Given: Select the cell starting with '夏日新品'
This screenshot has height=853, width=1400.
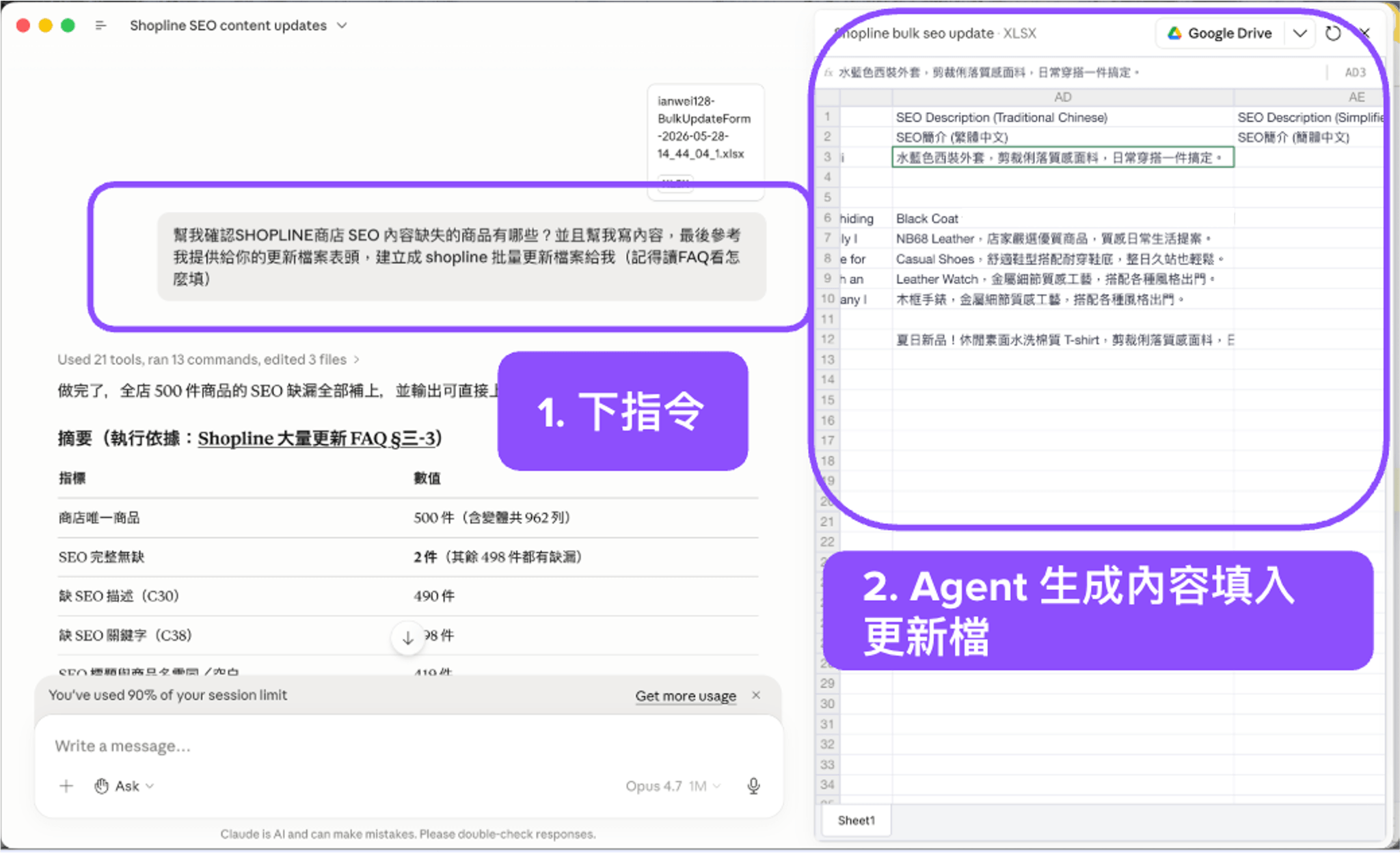Looking at the screenshot, I should [x=1063, y=340].
